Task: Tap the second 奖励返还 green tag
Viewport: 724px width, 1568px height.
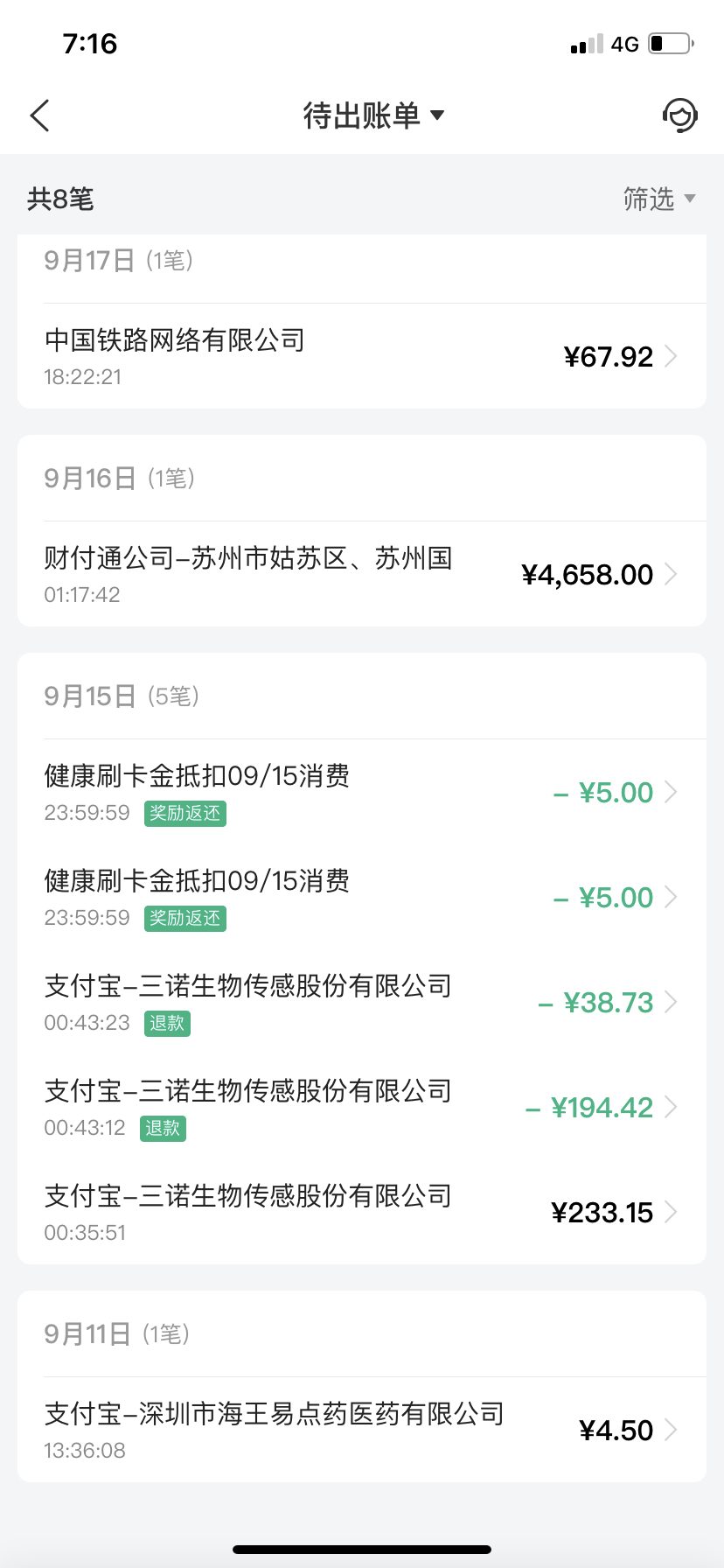Action: click(185, 919)
